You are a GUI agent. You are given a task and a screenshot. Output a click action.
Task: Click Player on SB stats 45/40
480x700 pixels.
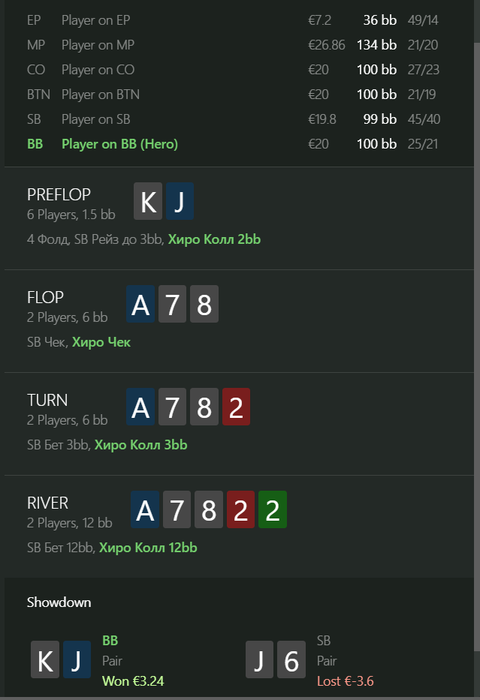(424, 119)
